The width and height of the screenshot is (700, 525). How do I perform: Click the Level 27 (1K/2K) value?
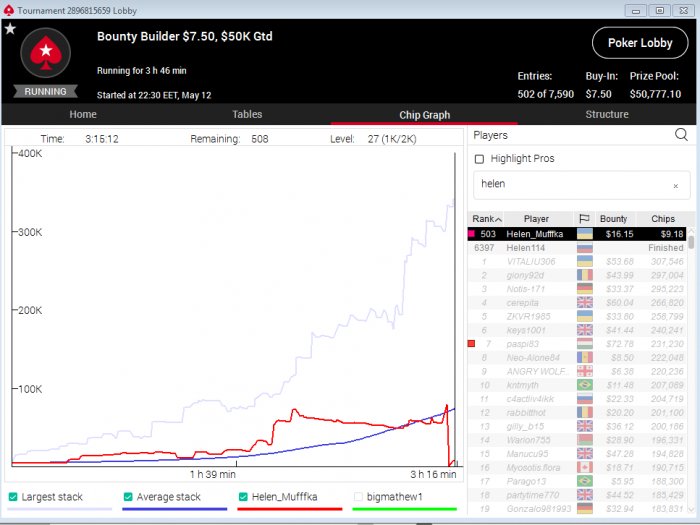coord(392,139)
